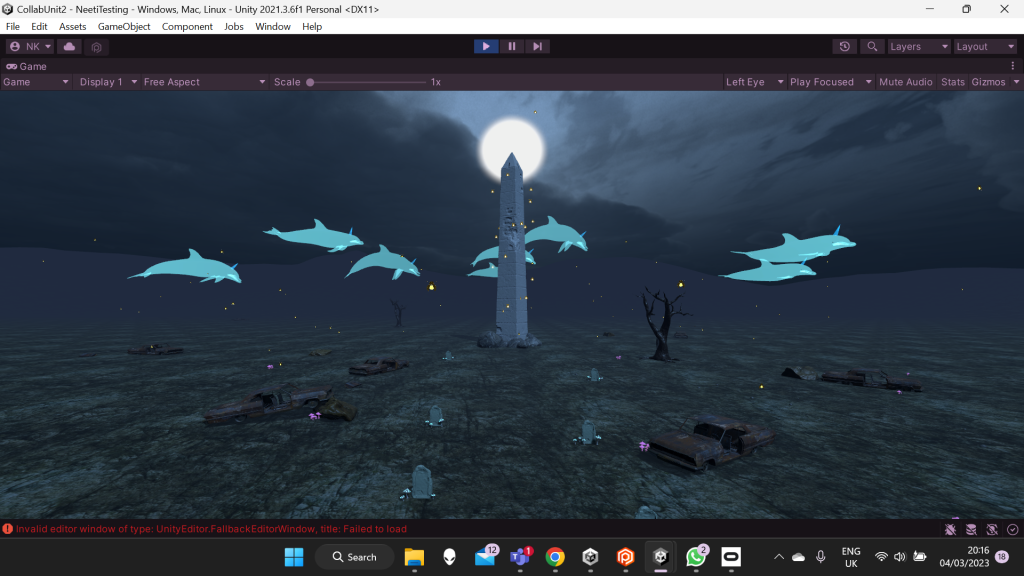Open the Window menu
Image resolution: width=1024 pixels, height=576 pixels.
[273, 26]
